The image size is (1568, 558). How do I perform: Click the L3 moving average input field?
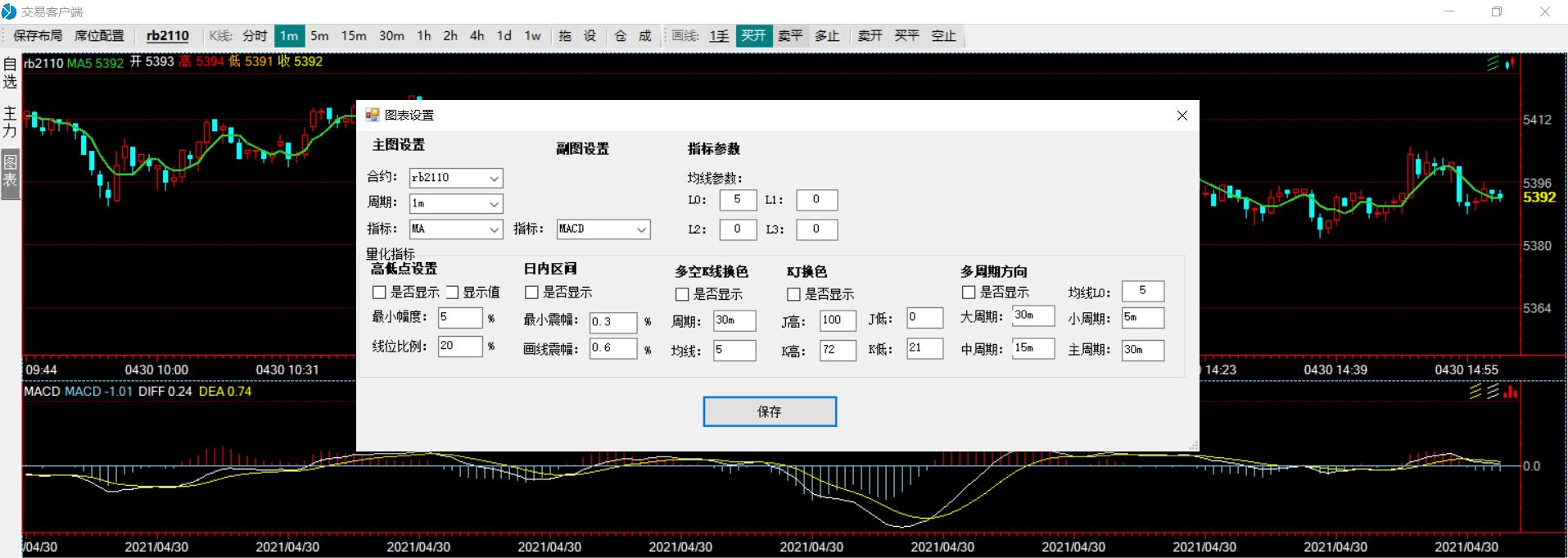click(x=816, y=229)
